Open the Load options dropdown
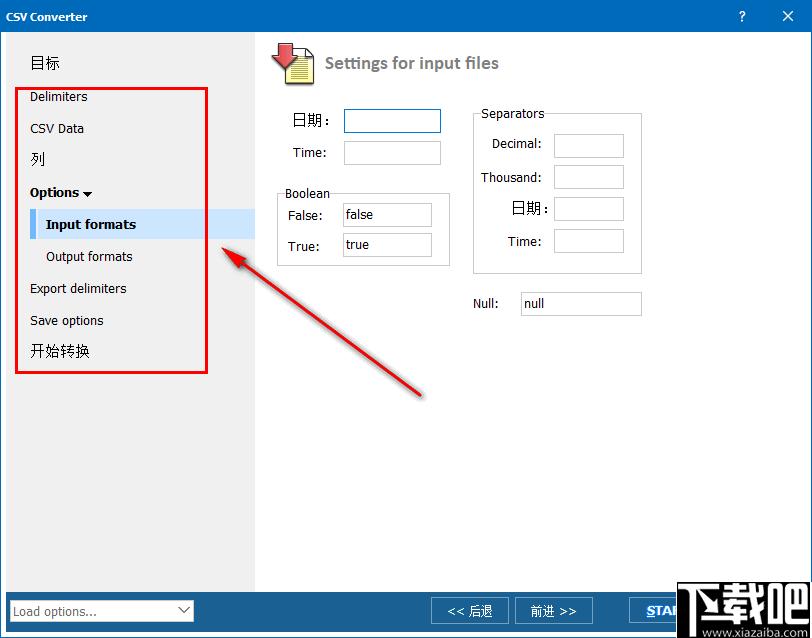The width and height of the screenshot is (812, 638). (102, 611)
